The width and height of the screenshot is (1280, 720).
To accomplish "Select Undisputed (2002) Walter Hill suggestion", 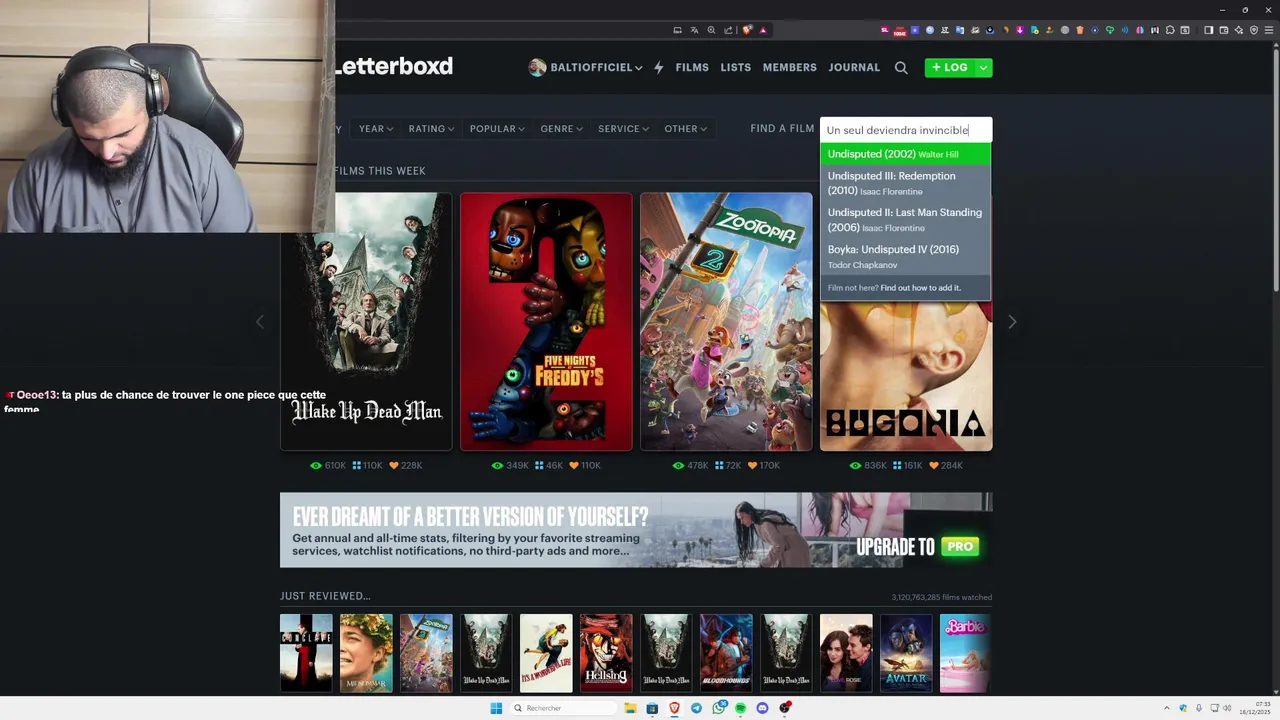I will point(905,154).
